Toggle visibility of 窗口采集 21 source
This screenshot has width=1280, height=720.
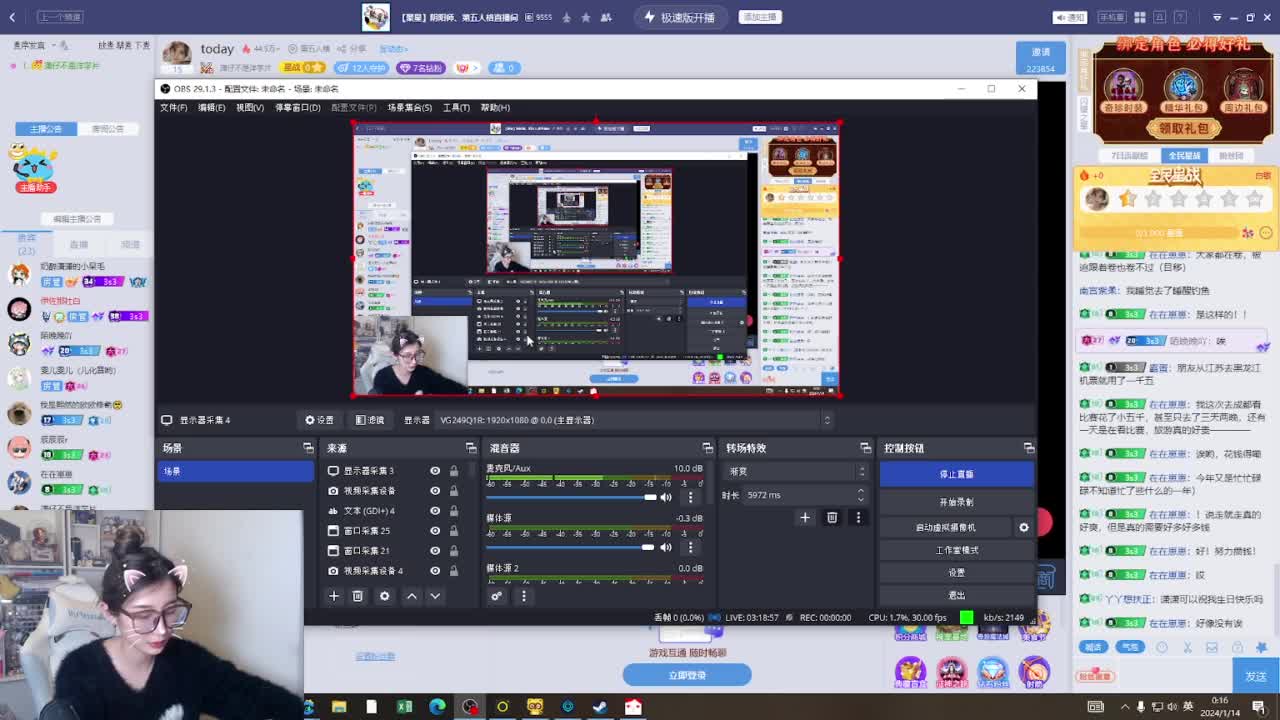click(435, 551)
